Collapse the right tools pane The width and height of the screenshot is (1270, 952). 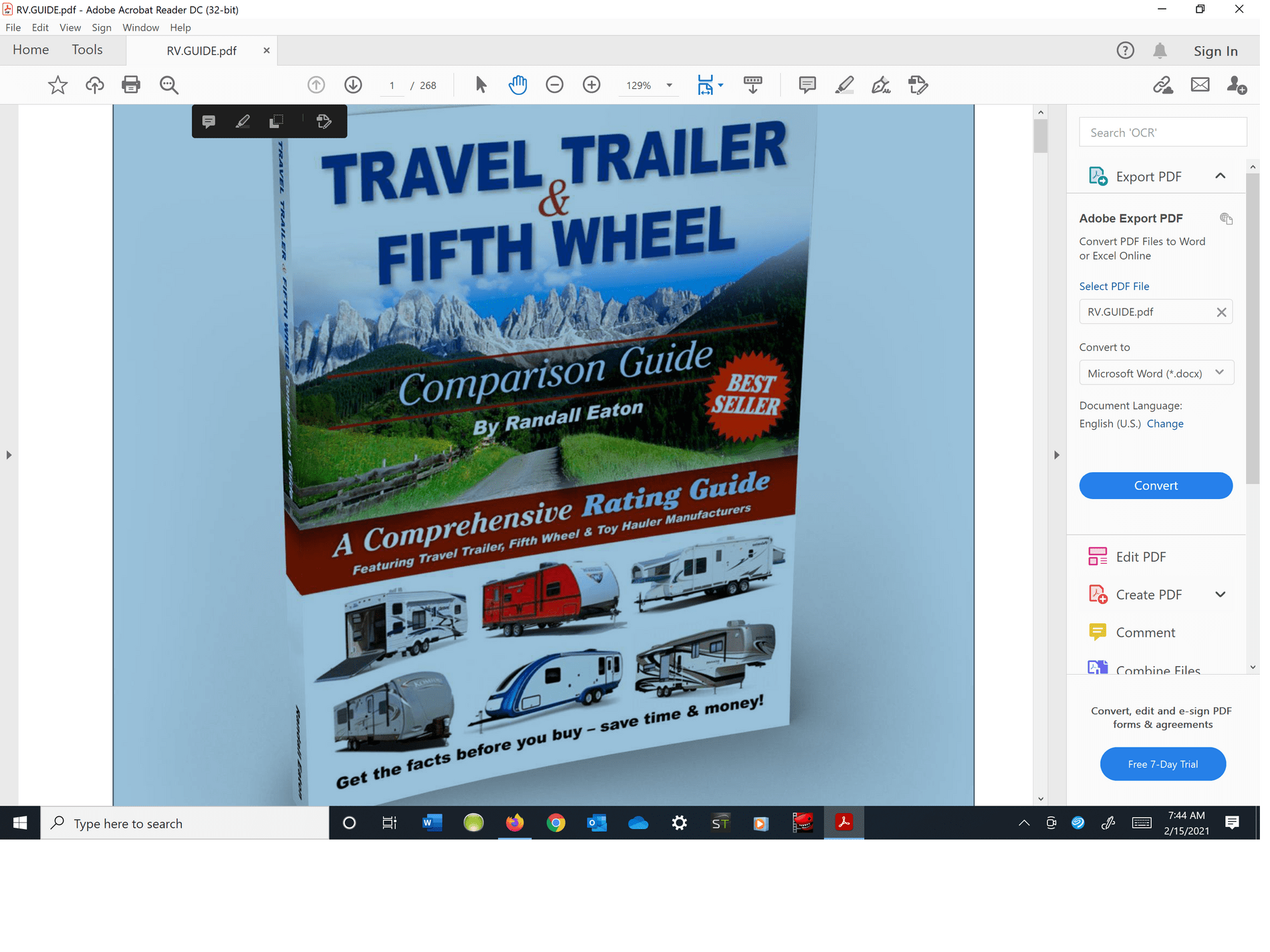click(1057, 455)
